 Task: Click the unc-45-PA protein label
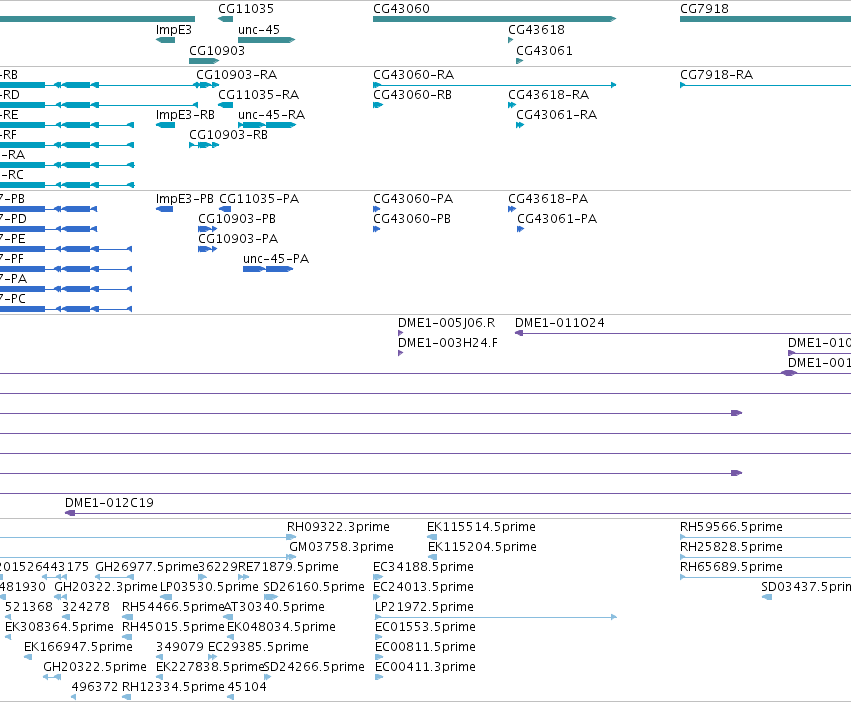click(x=276, y=259)
